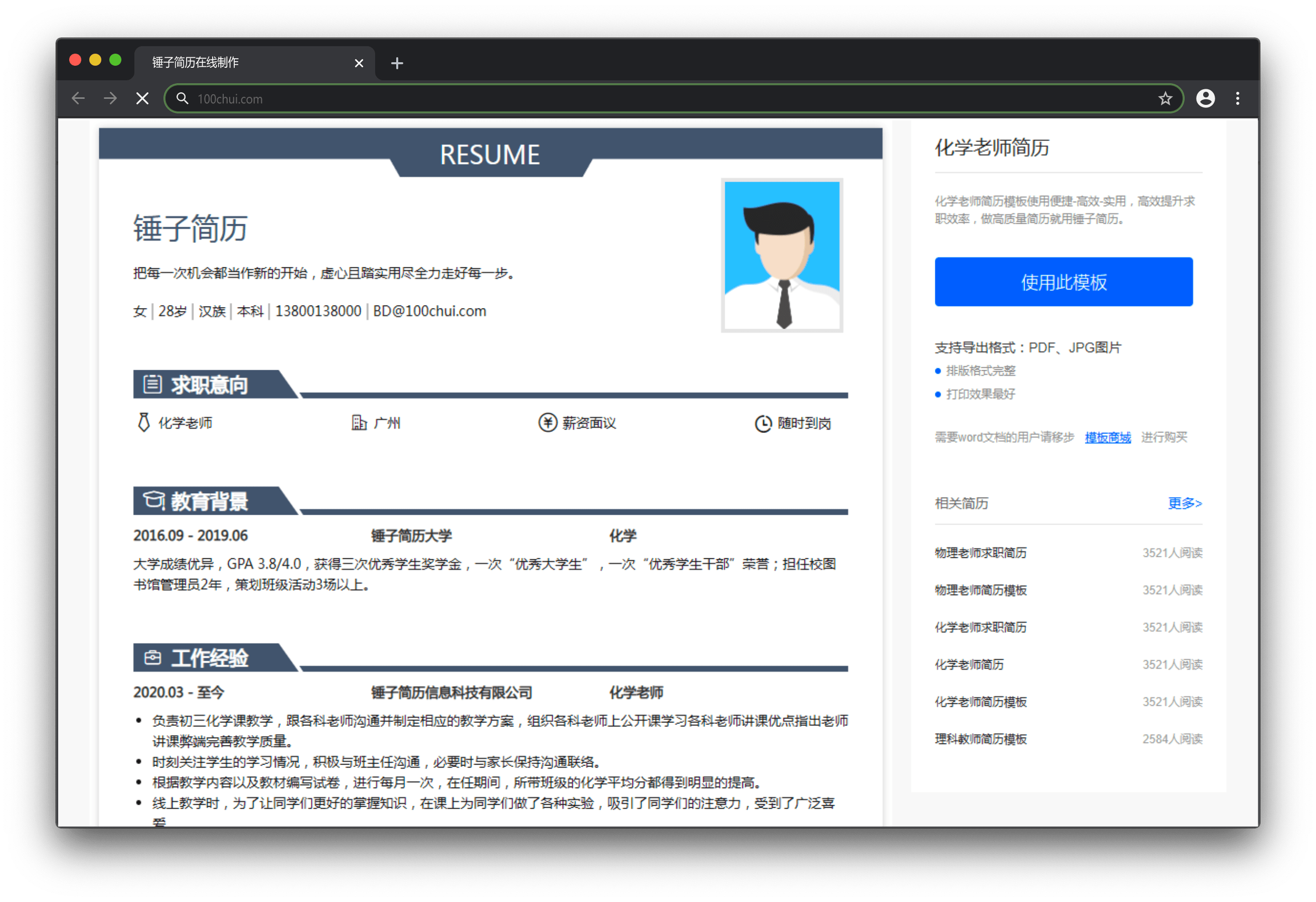Click the 化学老师简历 sidebar heading
This screenshot has width=1316, height=902.
(992, 147)
